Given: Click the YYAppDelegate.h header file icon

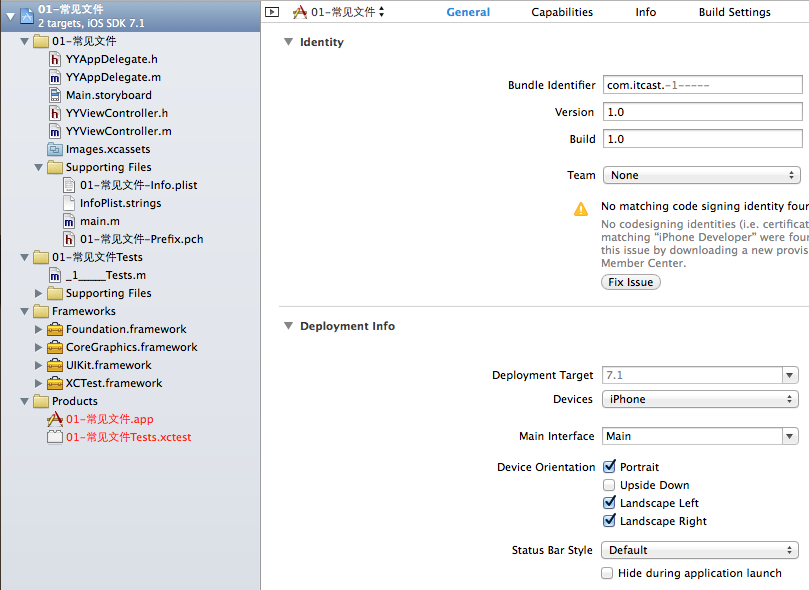Looking at the screenshot, I should click(x=55, y=59).
